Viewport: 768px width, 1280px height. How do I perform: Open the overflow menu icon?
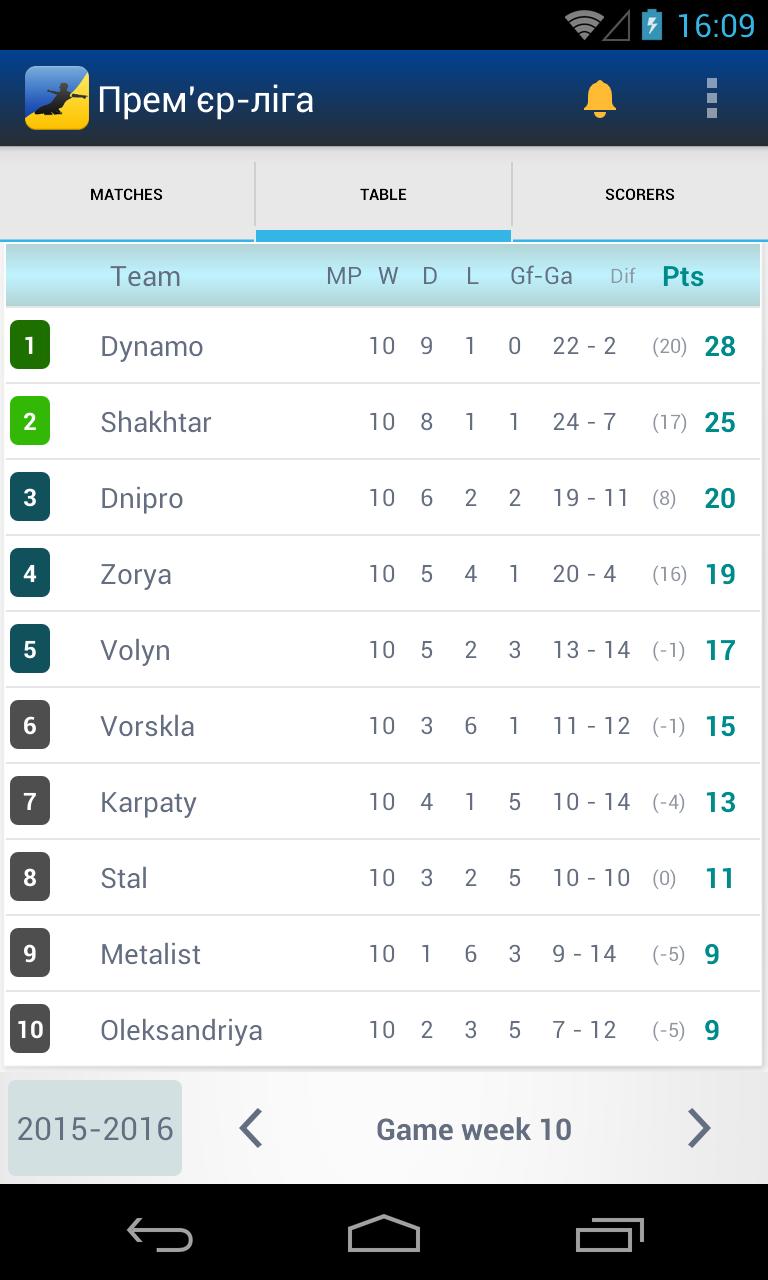712,97
